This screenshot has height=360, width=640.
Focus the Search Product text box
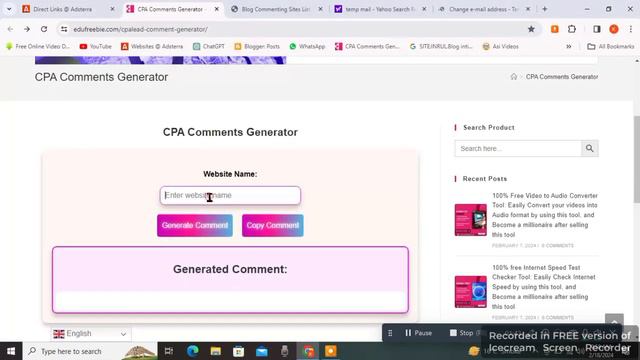tap(518, 149)
